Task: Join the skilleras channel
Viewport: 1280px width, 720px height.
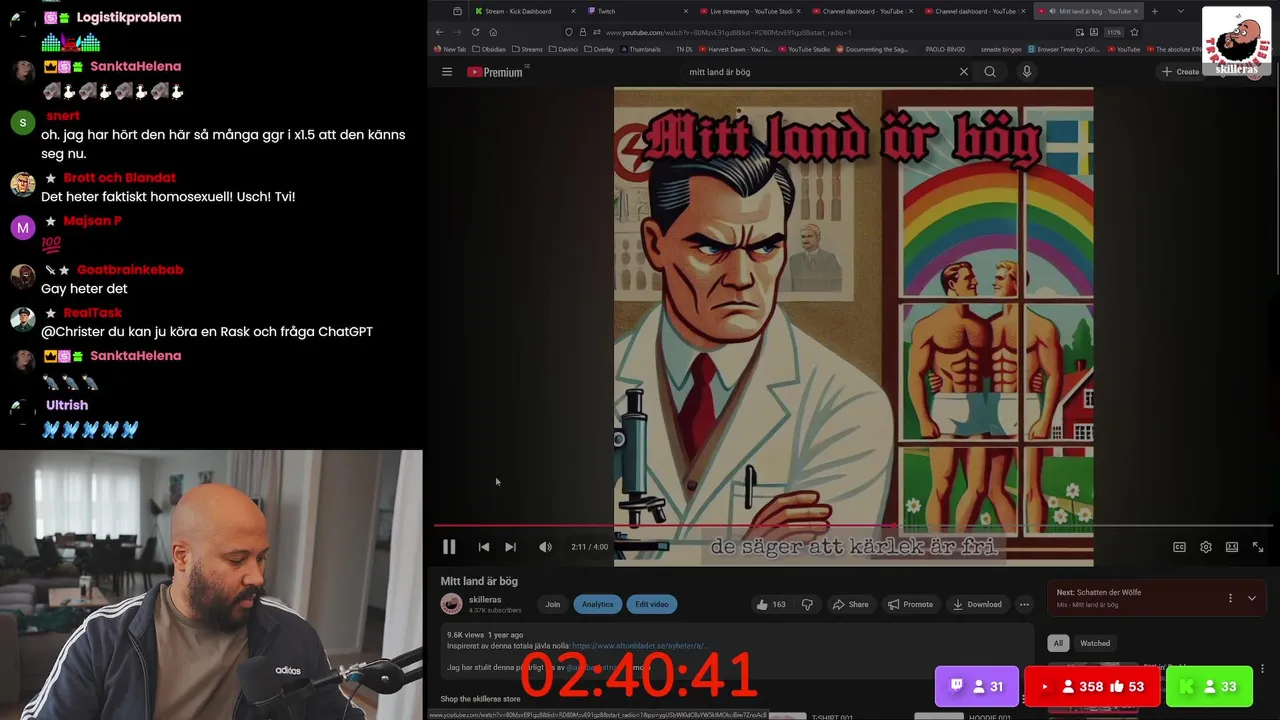Action: click(552, 604)
